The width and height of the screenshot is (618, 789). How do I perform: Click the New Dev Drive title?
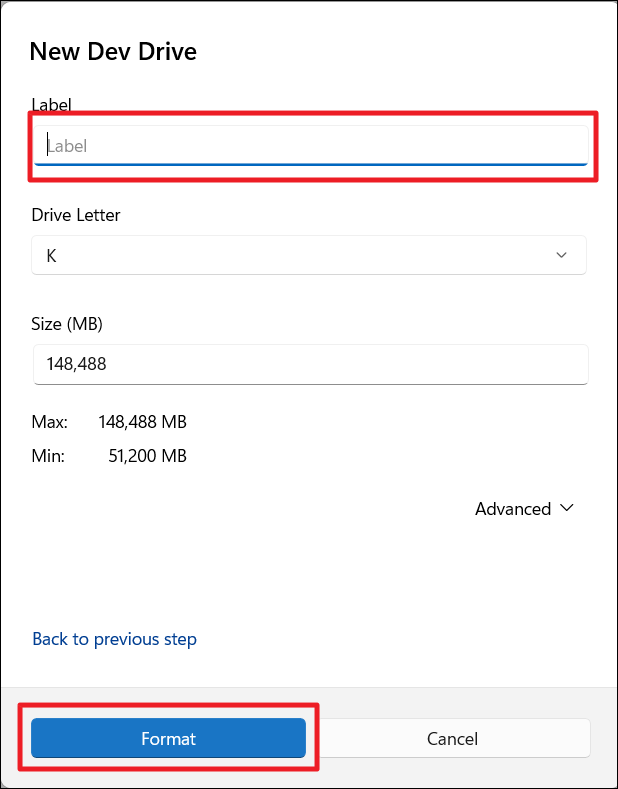tap(113, 52)
